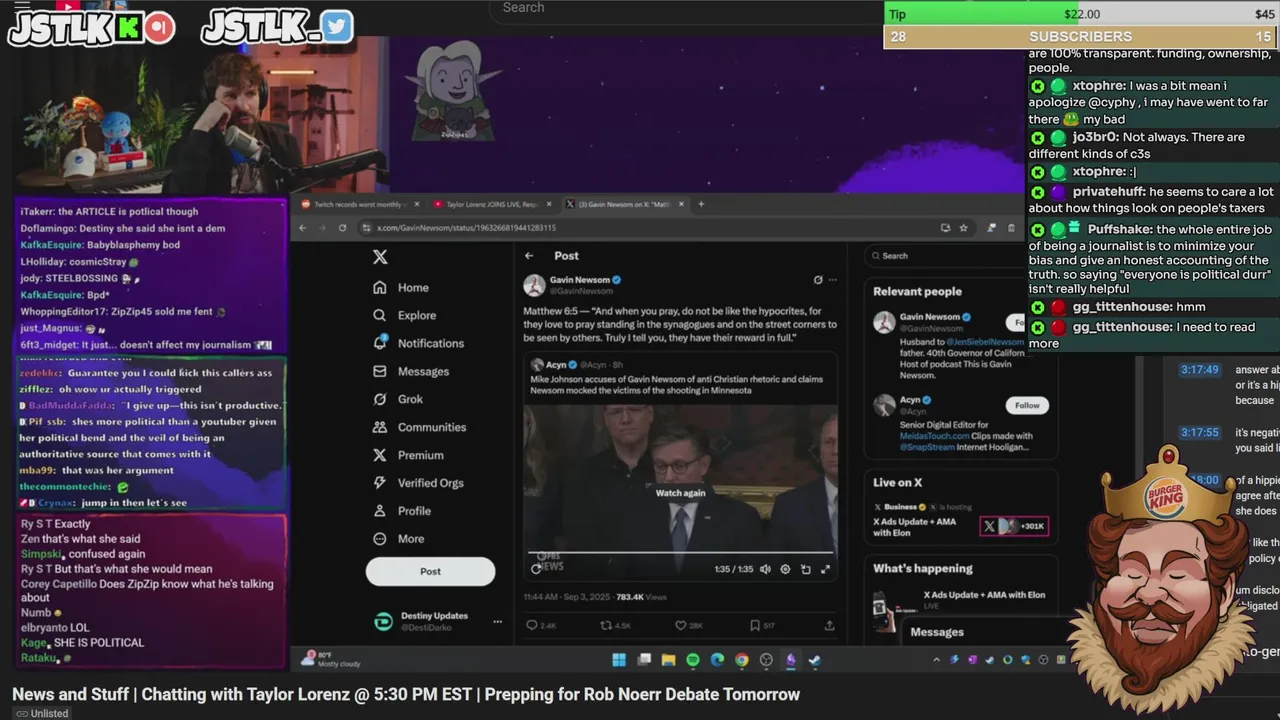Screen dimensions: 1280x720
Task: Open Steam from the taskbar
Action: point(815,660)
